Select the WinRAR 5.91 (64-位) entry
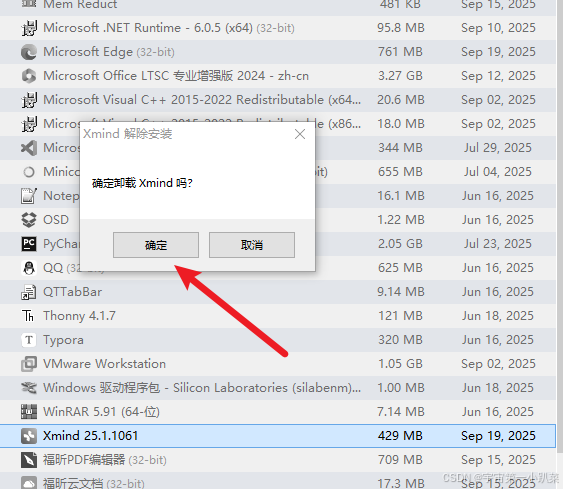This screenshot has height=489, width=563. [x=278, y=412]
